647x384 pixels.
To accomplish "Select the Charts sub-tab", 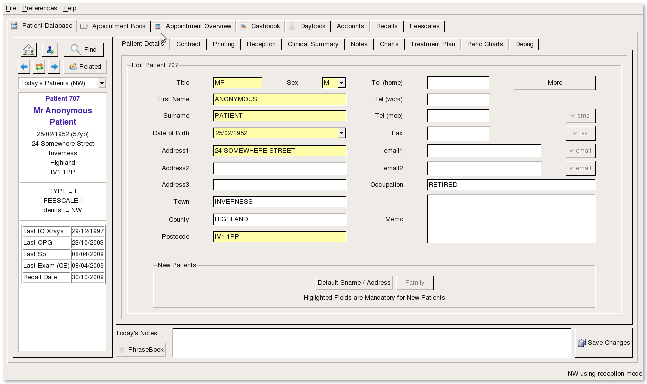I will (x=389, y=44).
